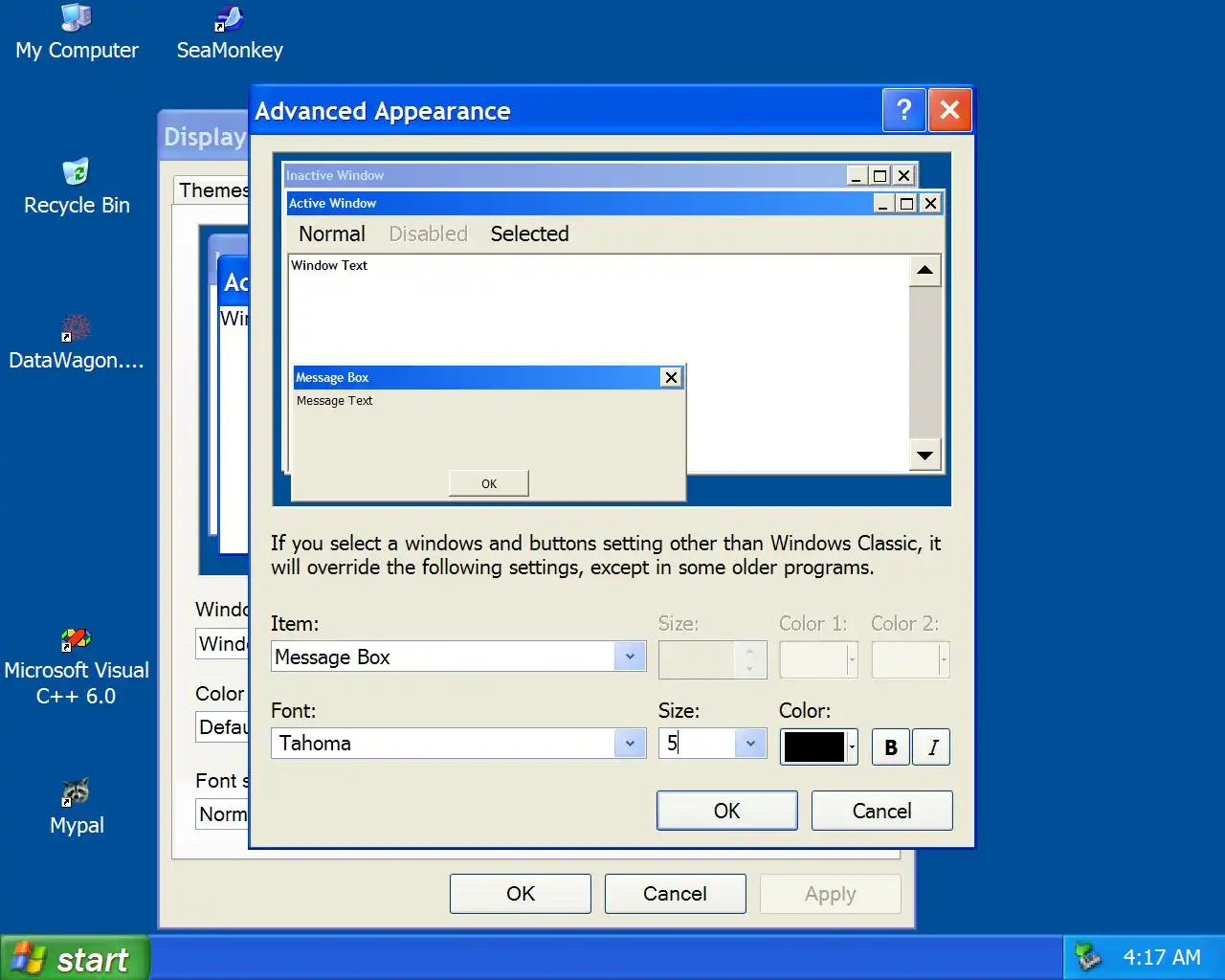Launch SeaMonkey from the desktop
The width and height of the screenshot is (1225, 980).
[230, 33]
